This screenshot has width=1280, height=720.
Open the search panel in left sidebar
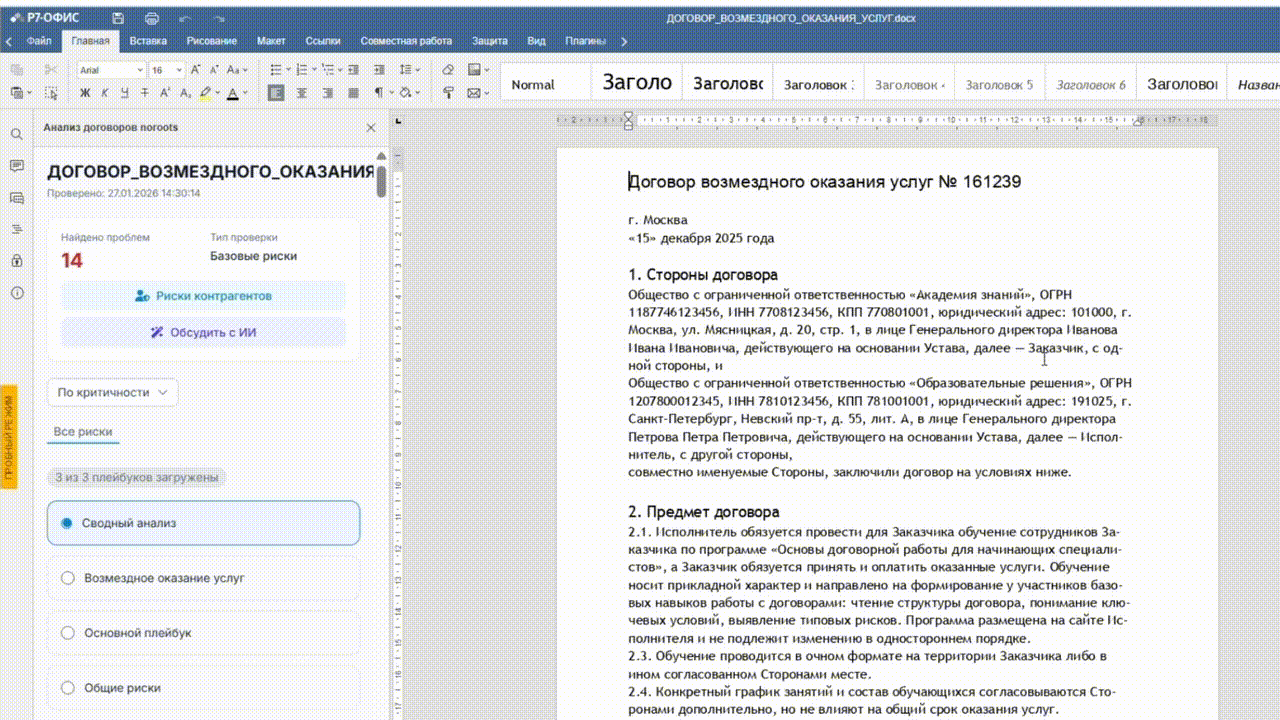point(16,134)
